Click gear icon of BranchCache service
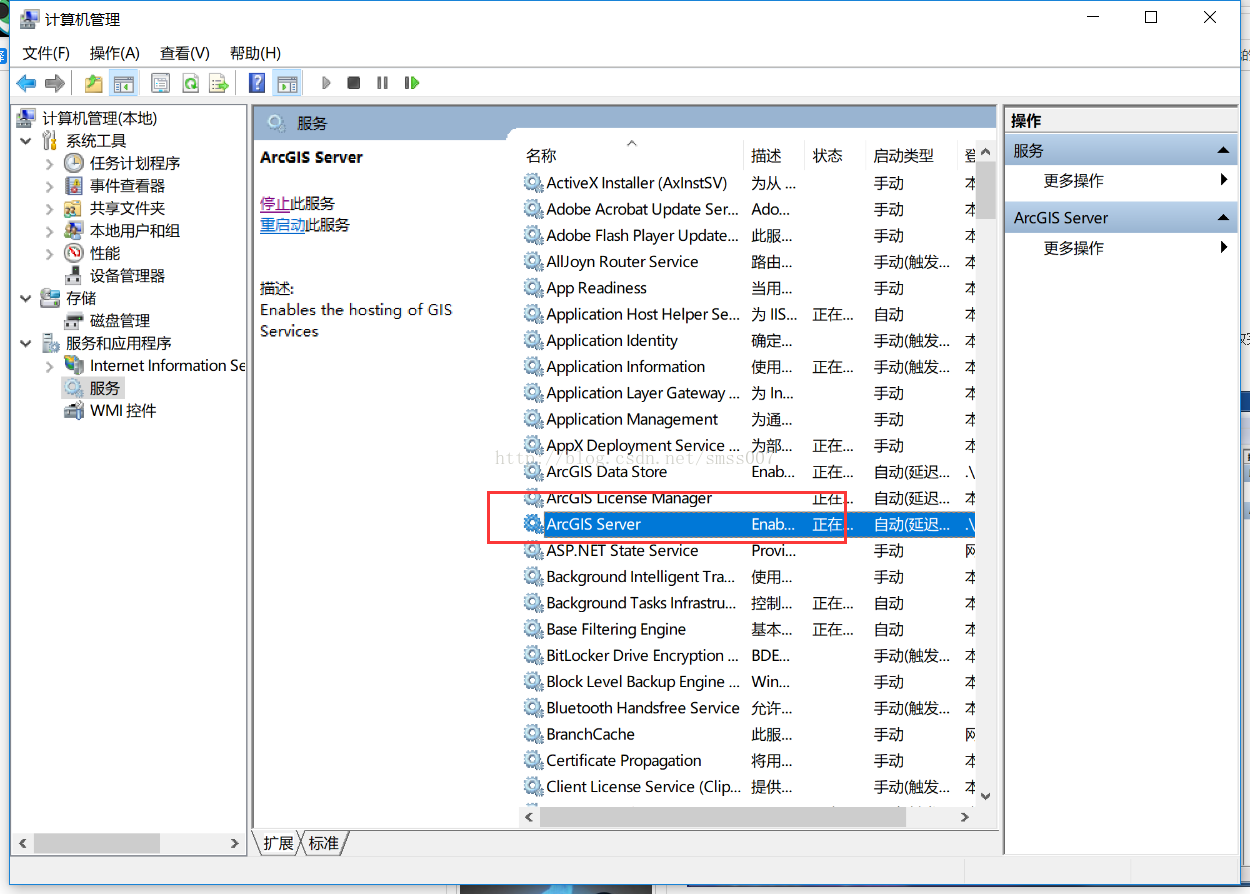The image size is (1250, 894). (533, 734)
